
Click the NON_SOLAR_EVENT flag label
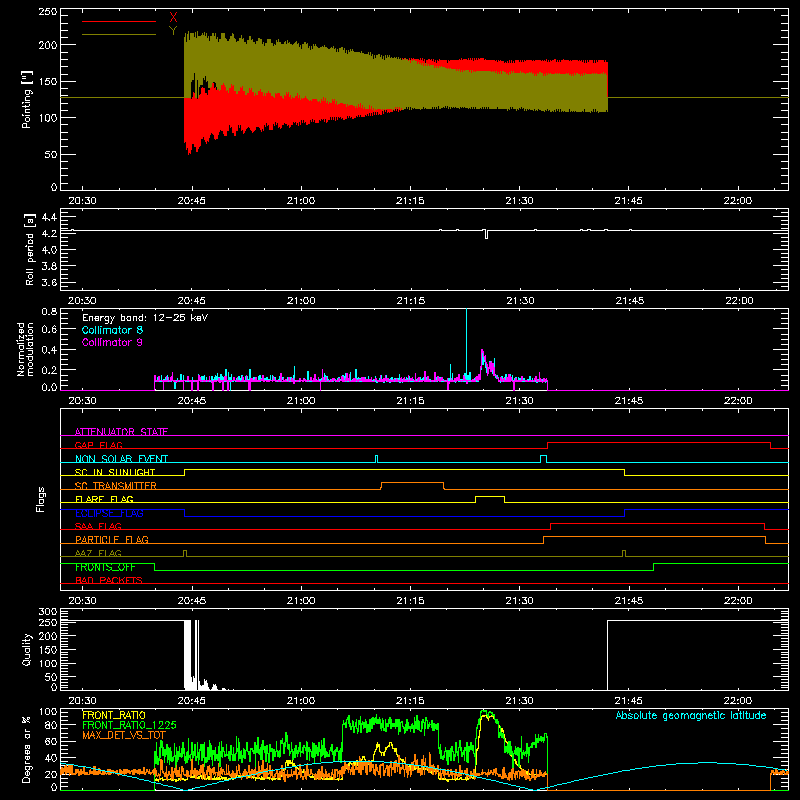click(121, 459)
